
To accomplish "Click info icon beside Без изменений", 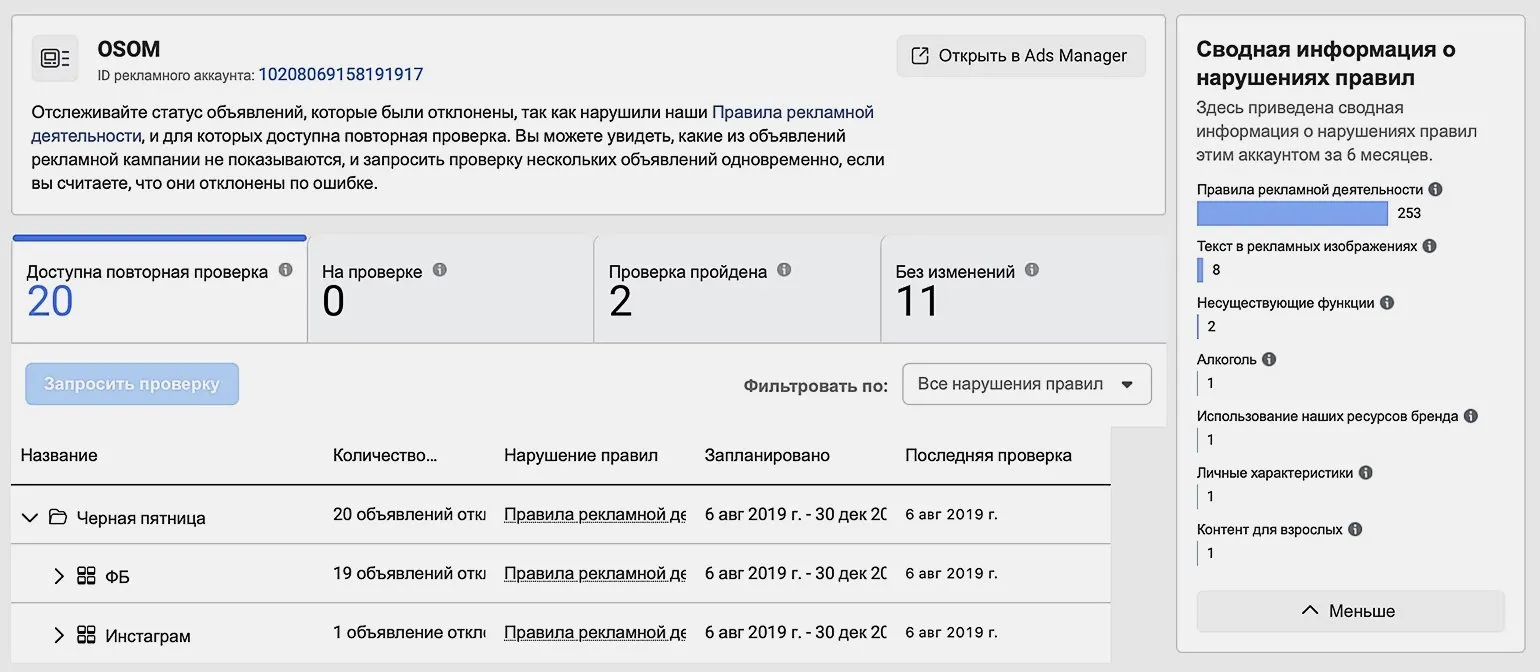I will [1032, 270].
